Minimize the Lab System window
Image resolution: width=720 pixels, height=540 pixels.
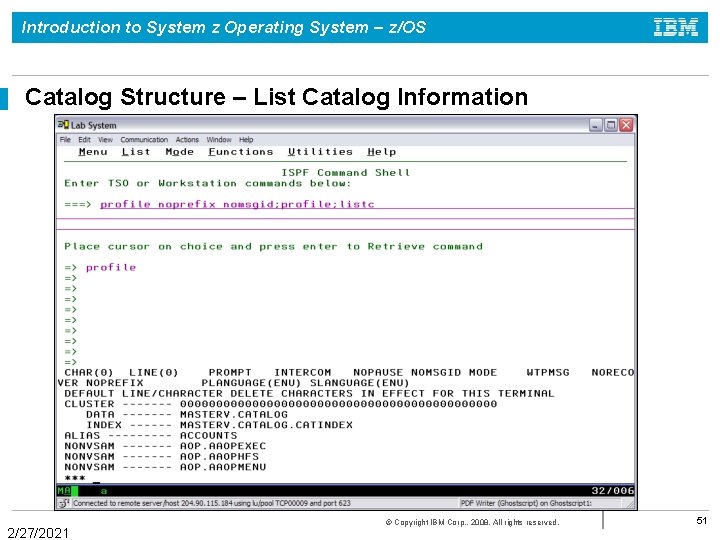(x=596, y=125)
